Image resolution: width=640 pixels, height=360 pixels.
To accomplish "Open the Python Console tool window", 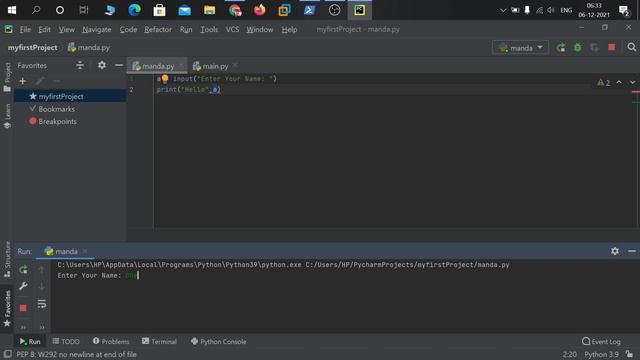I will pos(218,342).
